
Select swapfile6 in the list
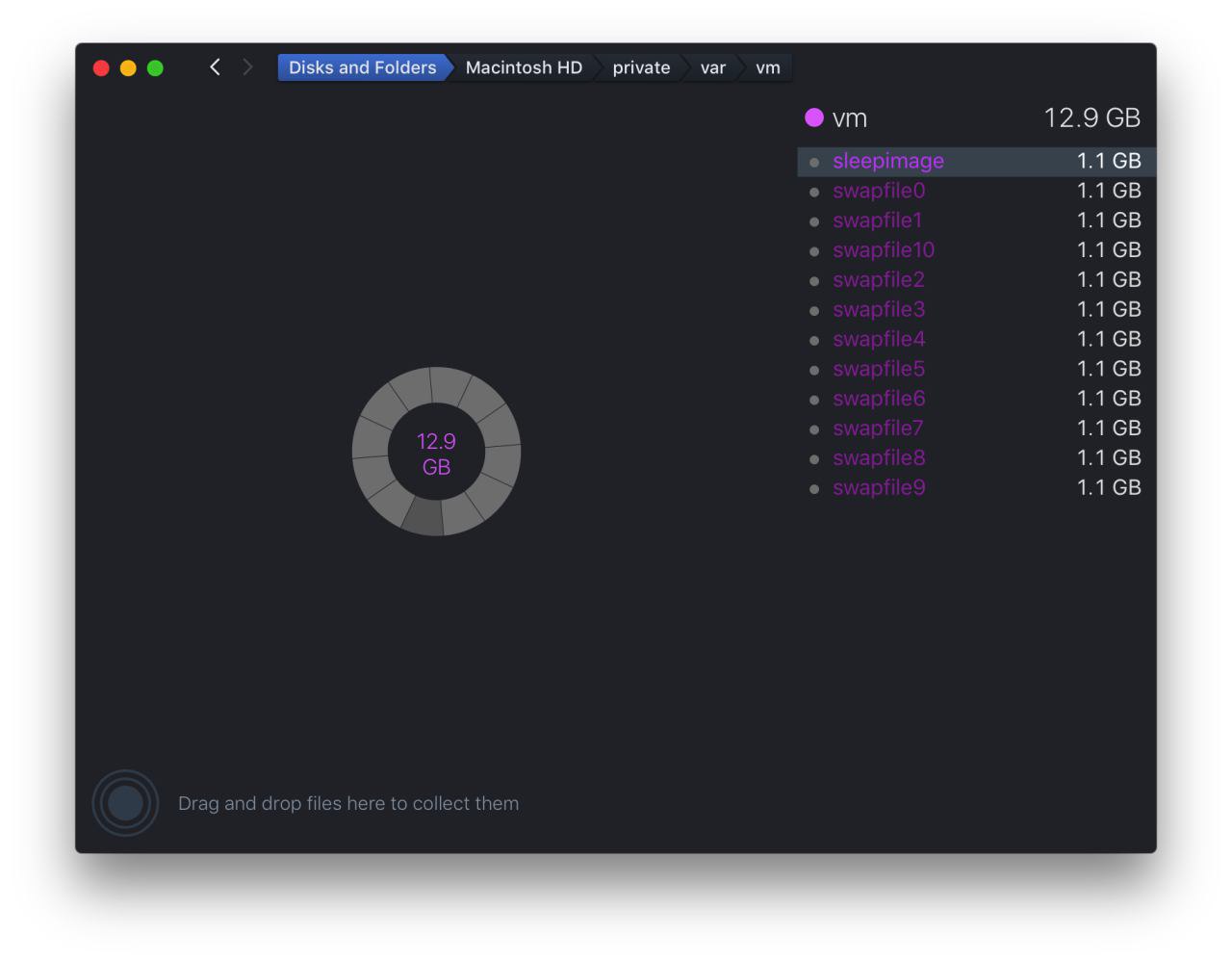click(976, 399)
